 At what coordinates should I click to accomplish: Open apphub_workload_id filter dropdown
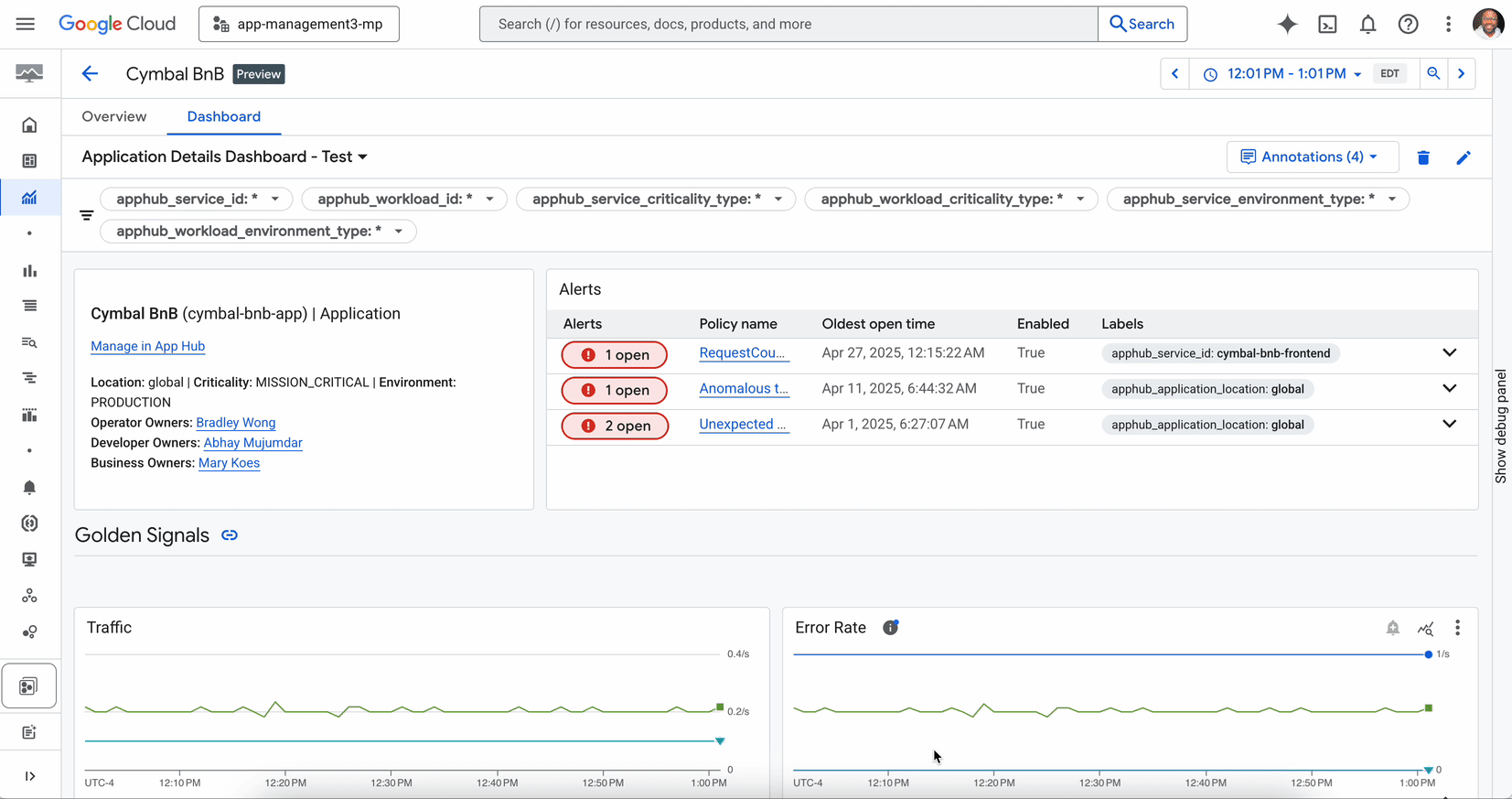404,199
